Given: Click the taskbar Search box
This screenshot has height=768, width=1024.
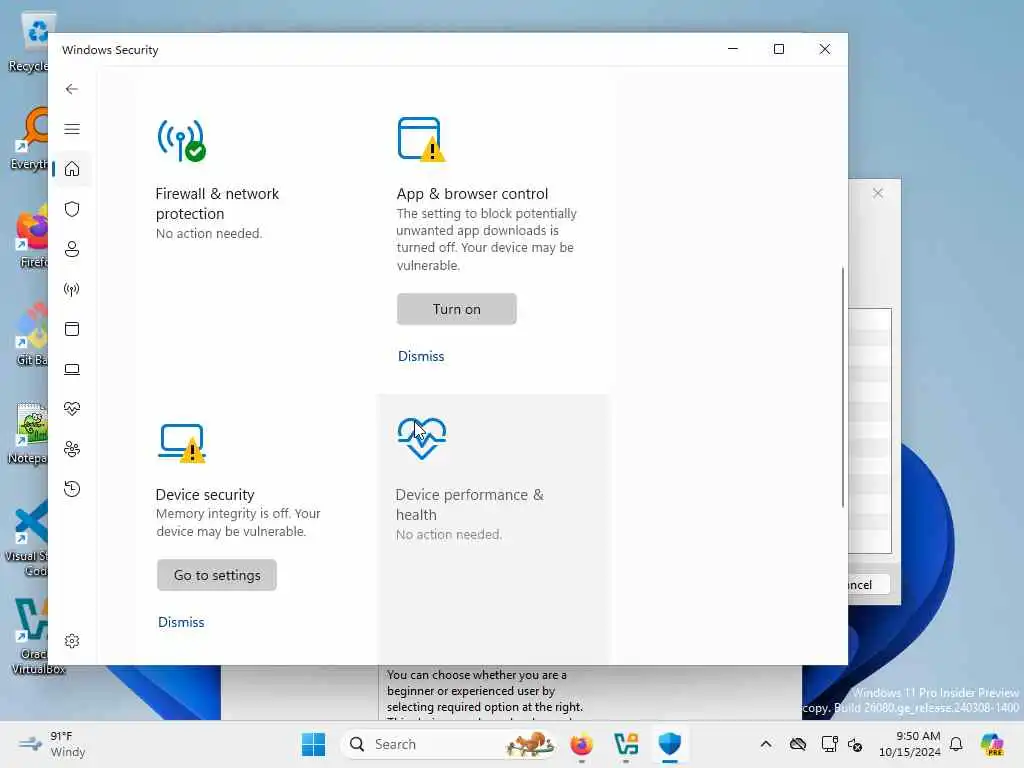Looking at the screenshot, I should pyautogui.click(x=451, y=744).
